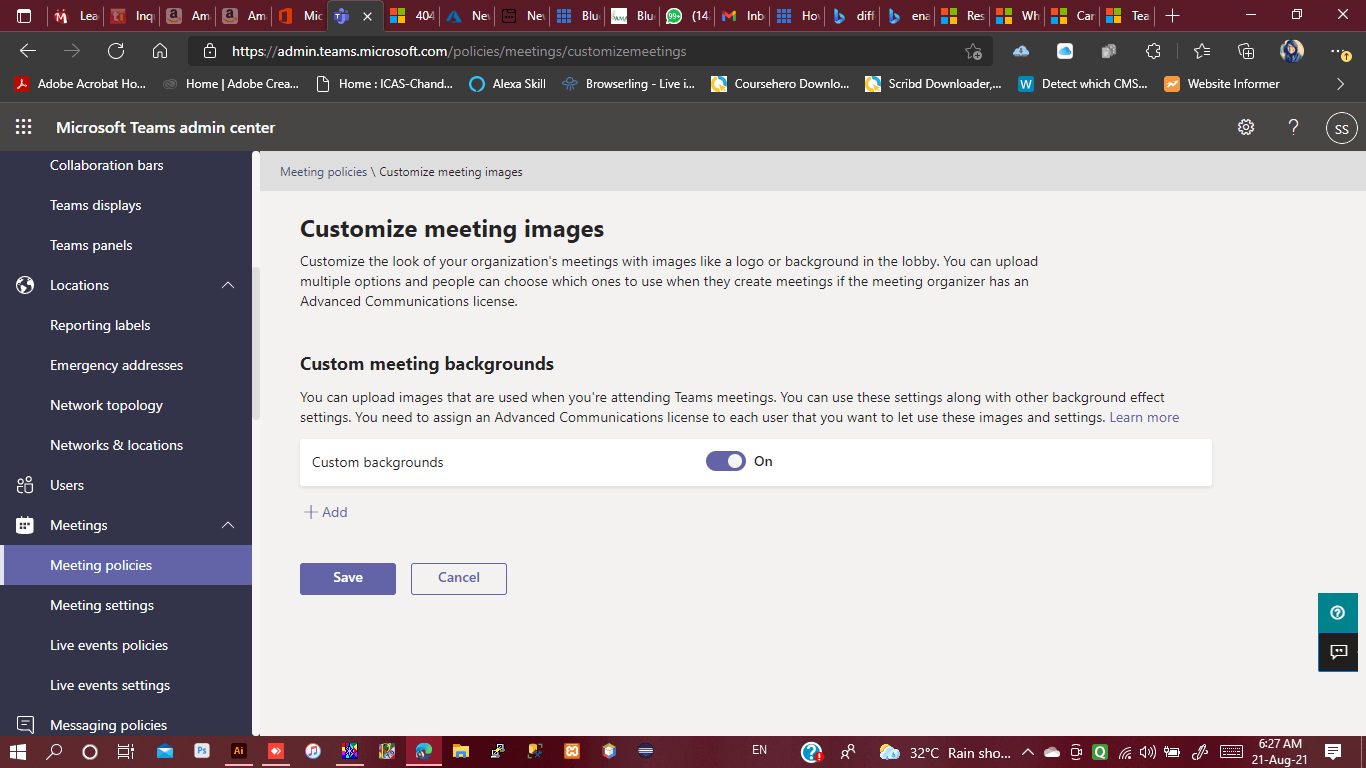Image resolution: width=1366 pixels, height=768 pixels.
Task: Open Emergency addresses in the sidebar
Action: [x=117, y=365]
